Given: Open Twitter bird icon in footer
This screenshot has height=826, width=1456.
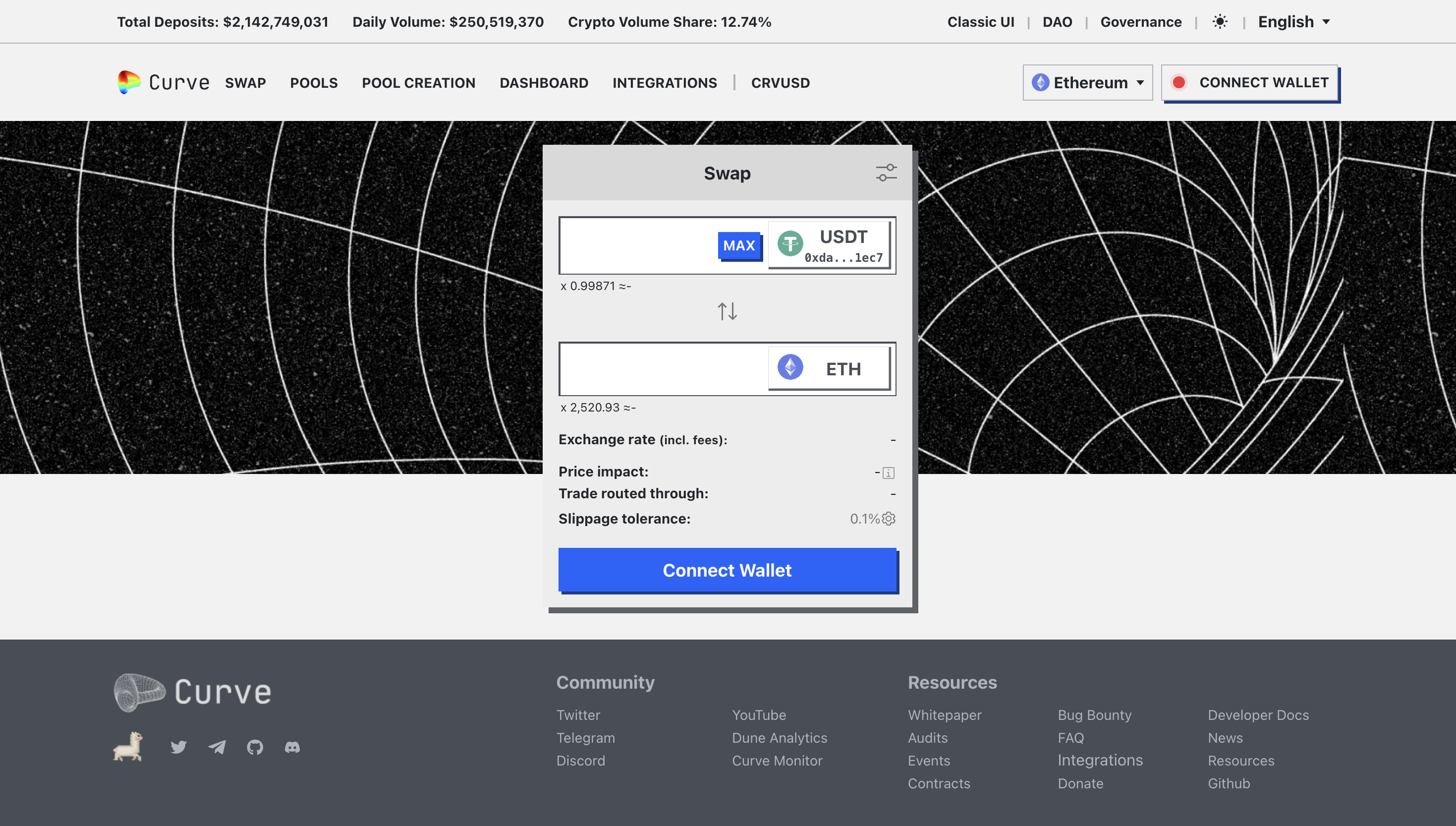Looking at the screenshot, I should [x=178, y=747].
